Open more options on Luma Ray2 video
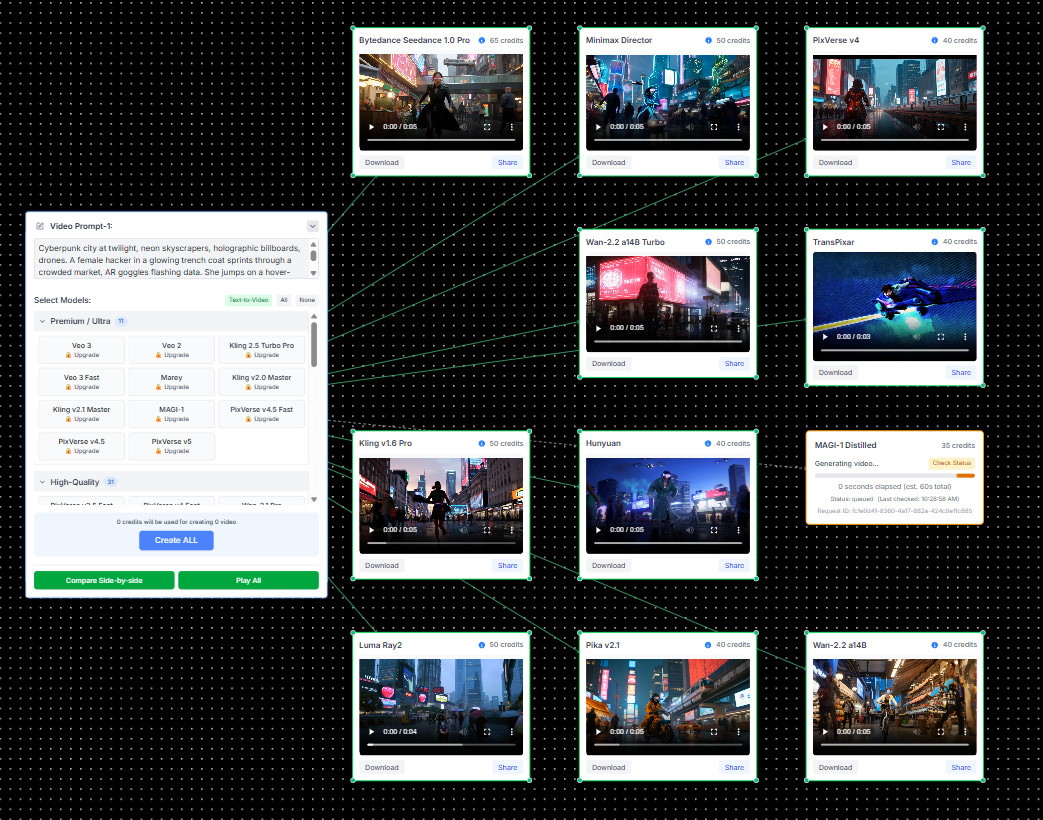Image resolution: width=1043 pixels, height=820 pixels. pos(512,732)
